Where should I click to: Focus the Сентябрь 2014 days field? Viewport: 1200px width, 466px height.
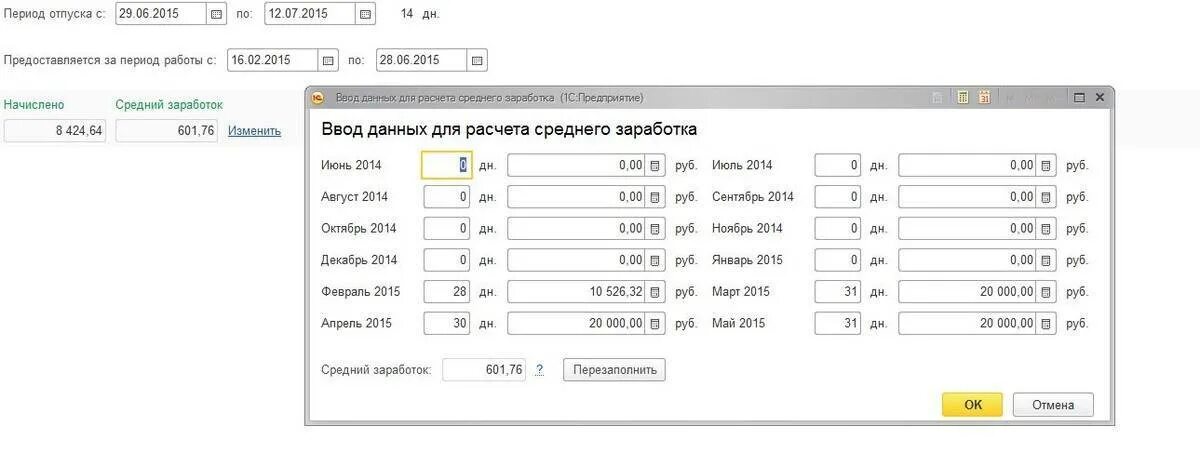[838, 197]
